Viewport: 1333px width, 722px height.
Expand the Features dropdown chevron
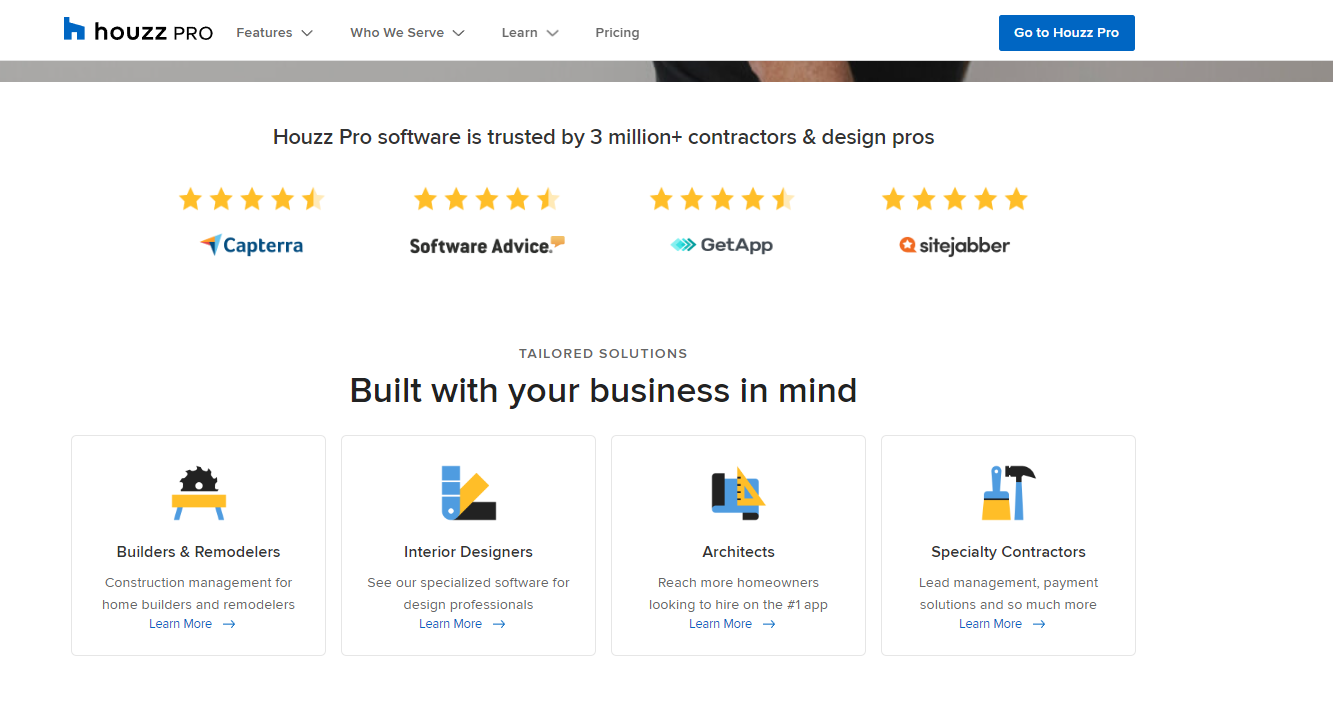tap(307, 33)
